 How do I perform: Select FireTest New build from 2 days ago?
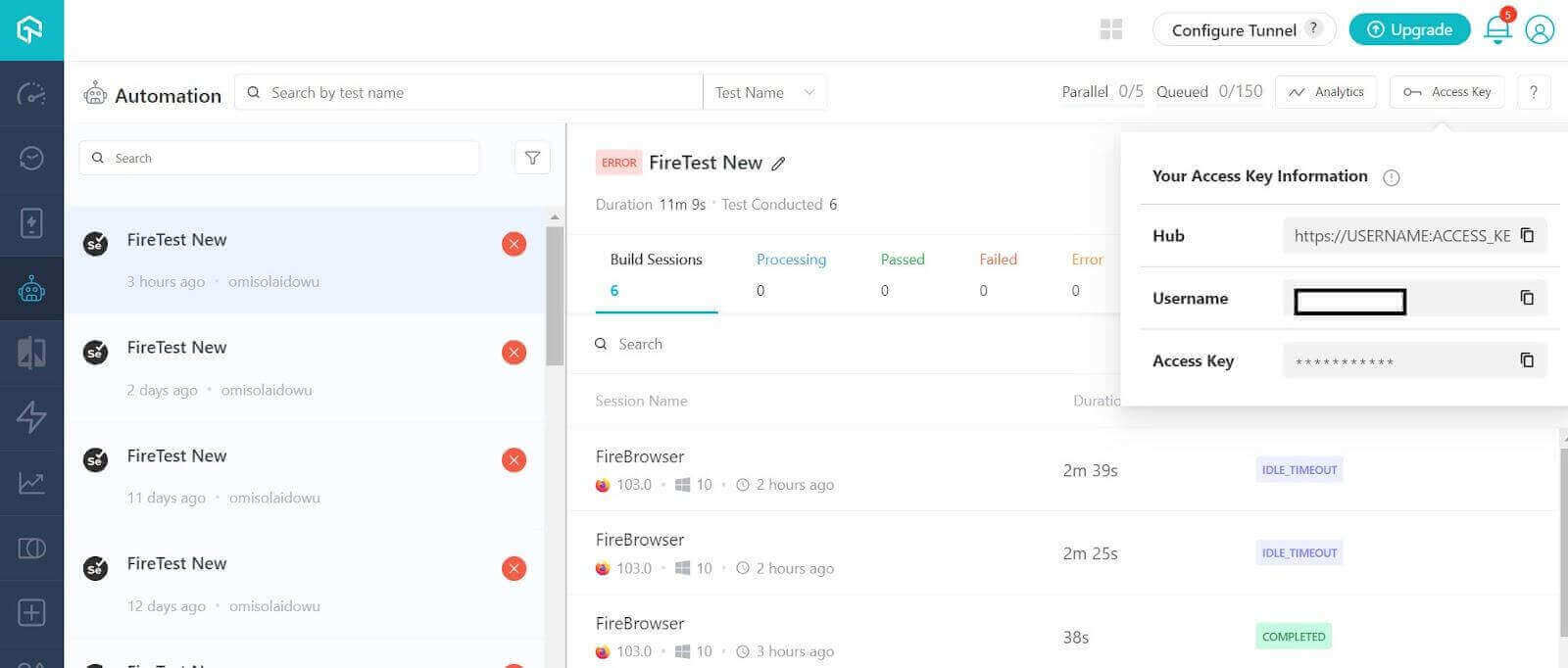pyautogui.click(x=305, y=368)
